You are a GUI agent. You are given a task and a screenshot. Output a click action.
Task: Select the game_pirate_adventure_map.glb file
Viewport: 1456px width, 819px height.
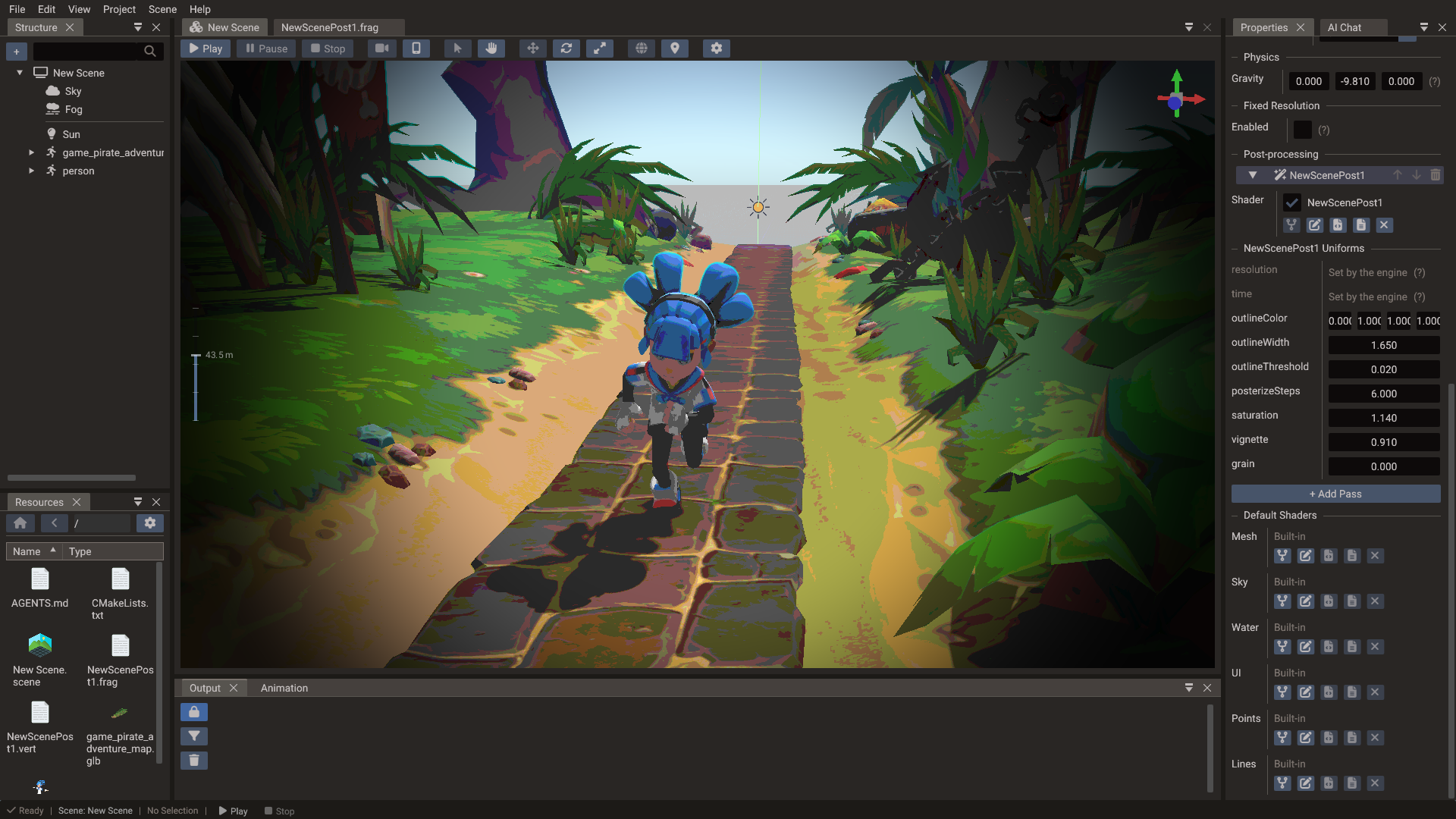pos(120,736)
